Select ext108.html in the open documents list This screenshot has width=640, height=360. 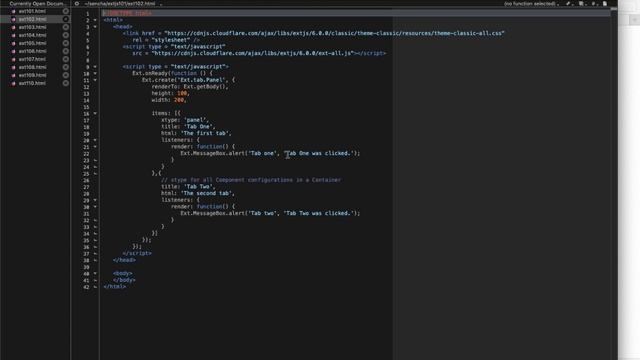pos(32,67)
